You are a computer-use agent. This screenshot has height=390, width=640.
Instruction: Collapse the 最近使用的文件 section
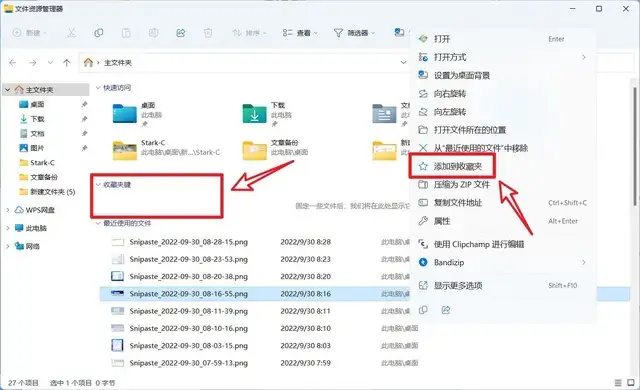click(x=98, y=223)
